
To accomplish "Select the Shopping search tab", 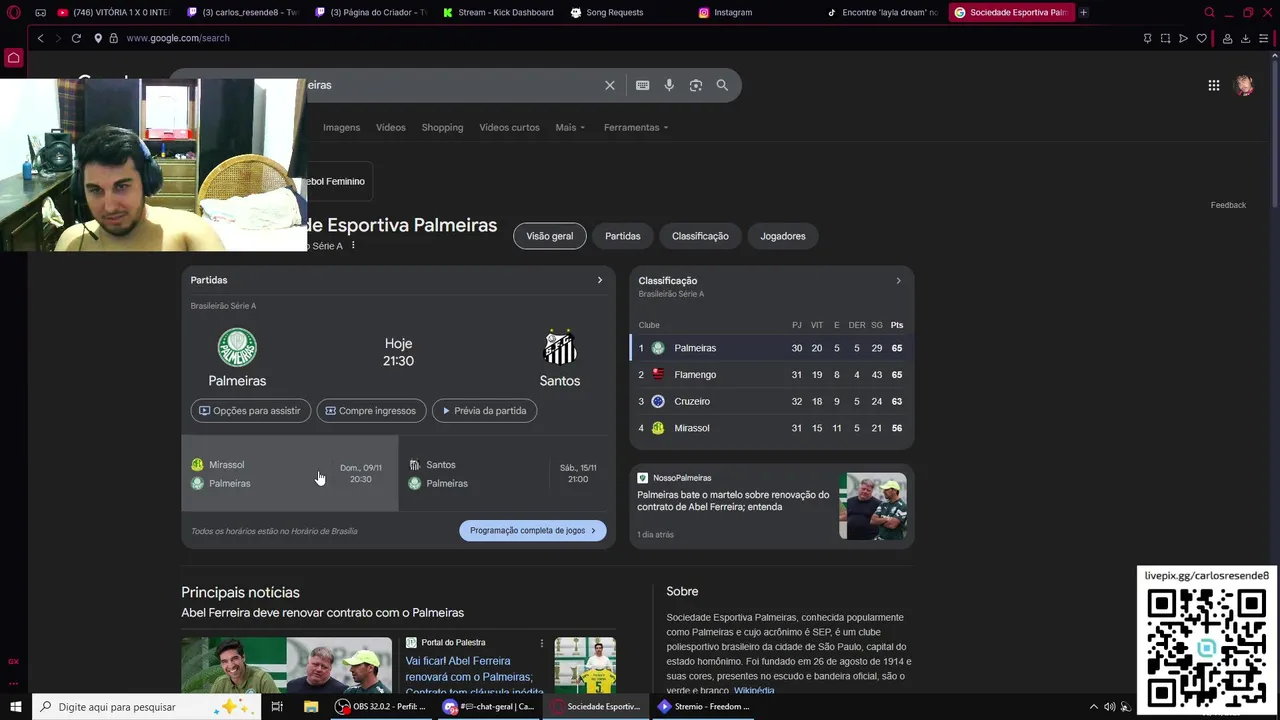I will point(442,127).
